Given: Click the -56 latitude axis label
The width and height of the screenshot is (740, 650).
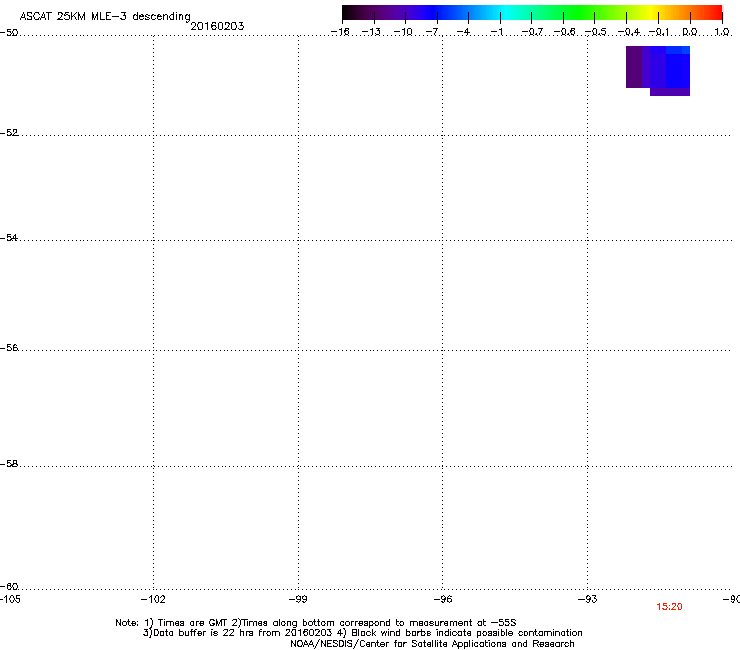Looking at the screenshot, I should 9,347.
